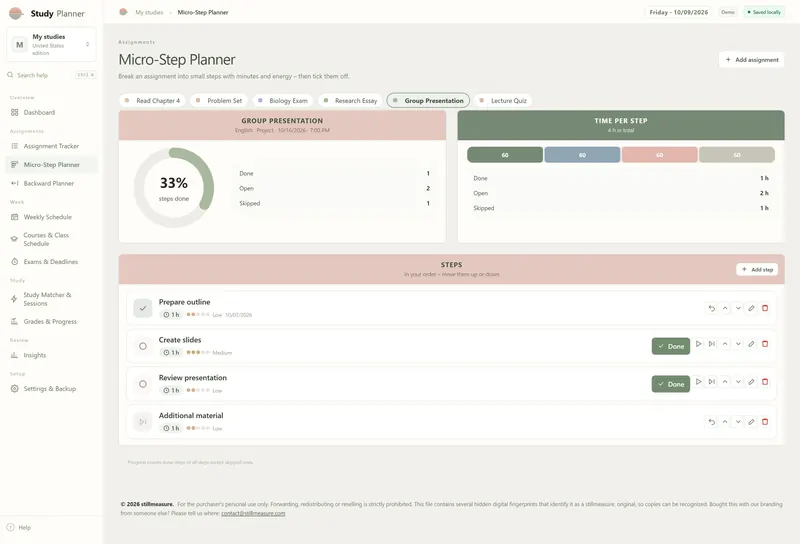Start timer for Create slides step
Viewport: 800px width, 544px height.
[698, 344]
